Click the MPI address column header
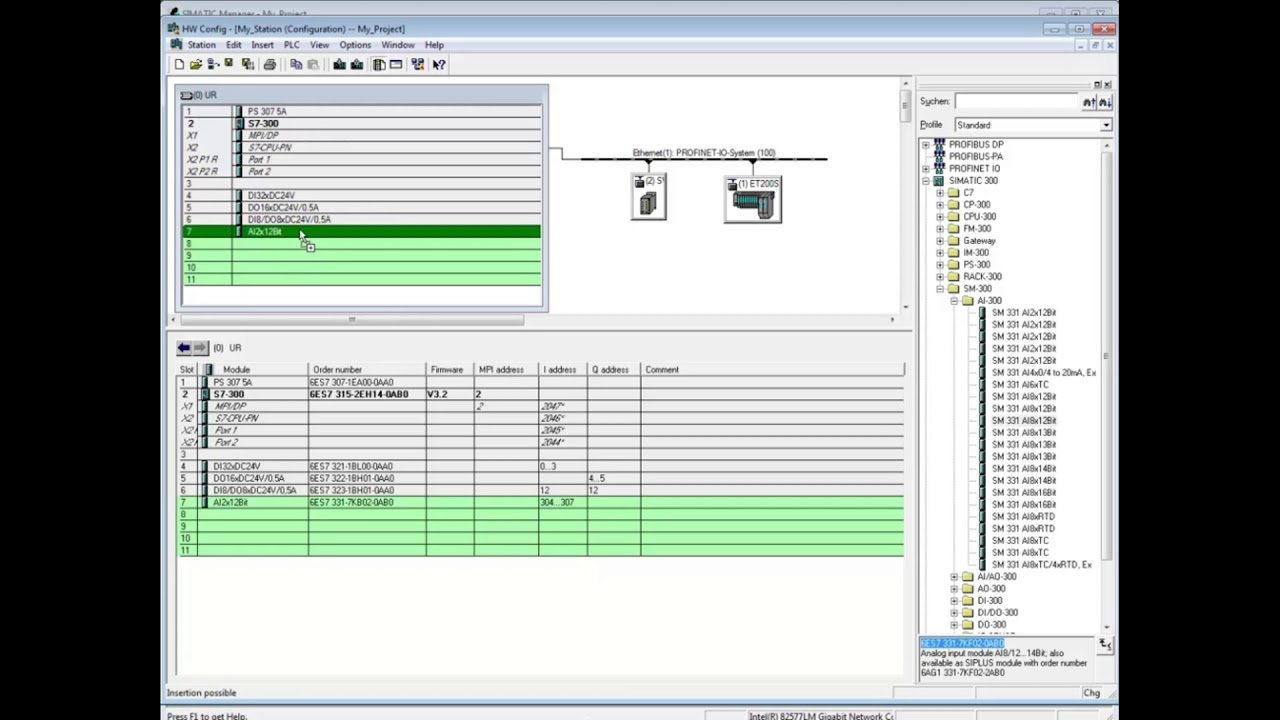The width and height of the screenshot is (1280, 720). pos(506,370)
